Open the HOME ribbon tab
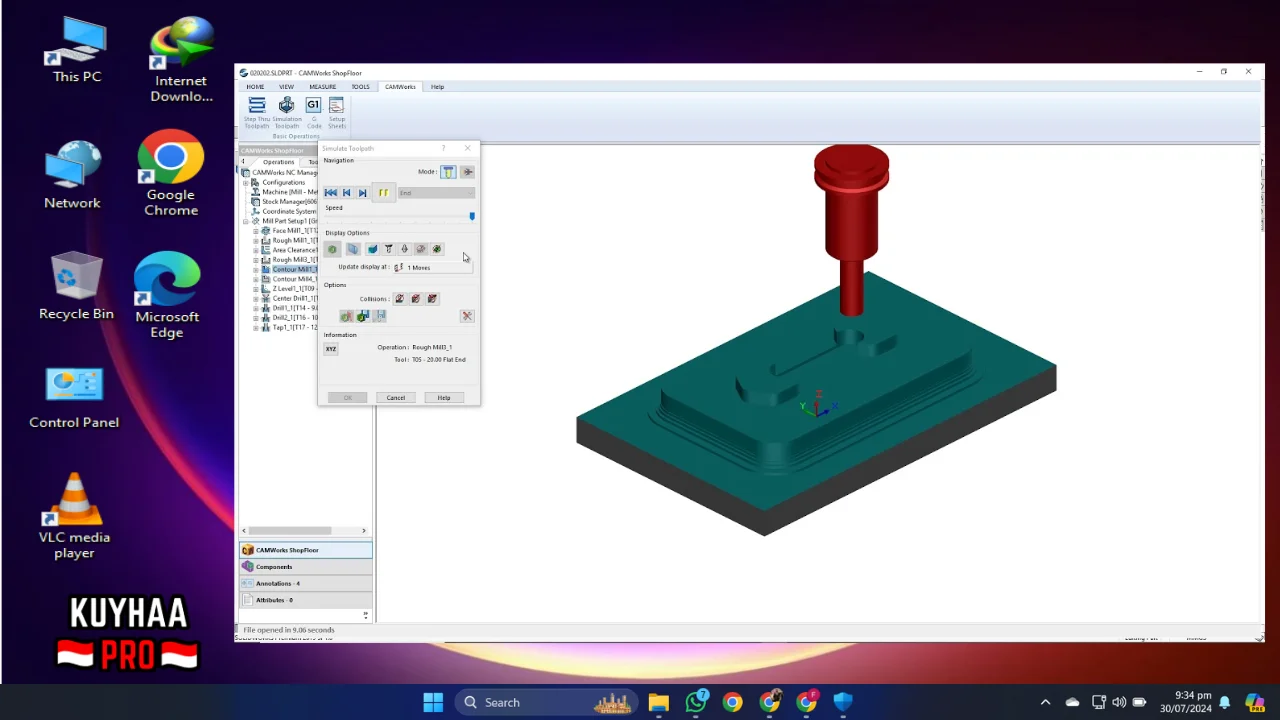Screen dimensions: 1280x720 (x=256, y=87)
